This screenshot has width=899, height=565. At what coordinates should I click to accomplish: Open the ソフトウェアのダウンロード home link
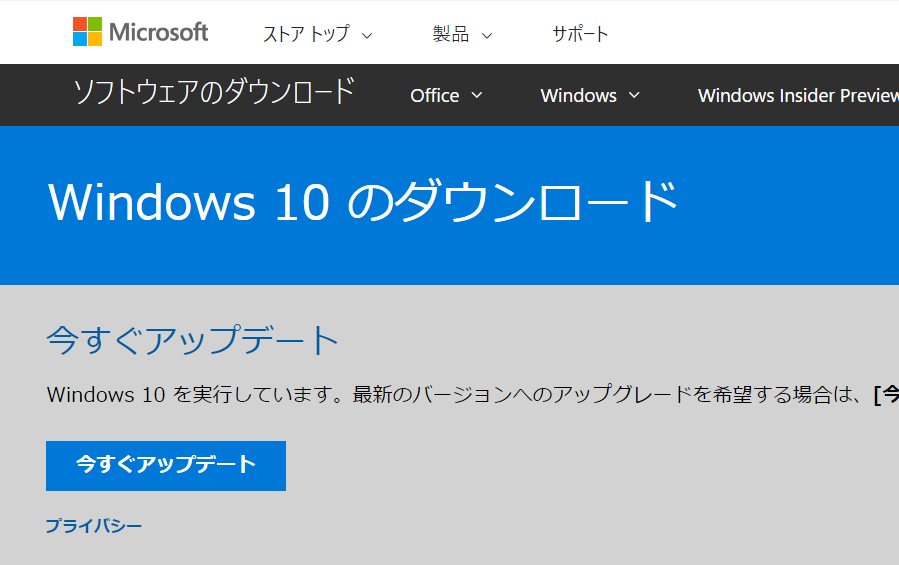point(214,92)
